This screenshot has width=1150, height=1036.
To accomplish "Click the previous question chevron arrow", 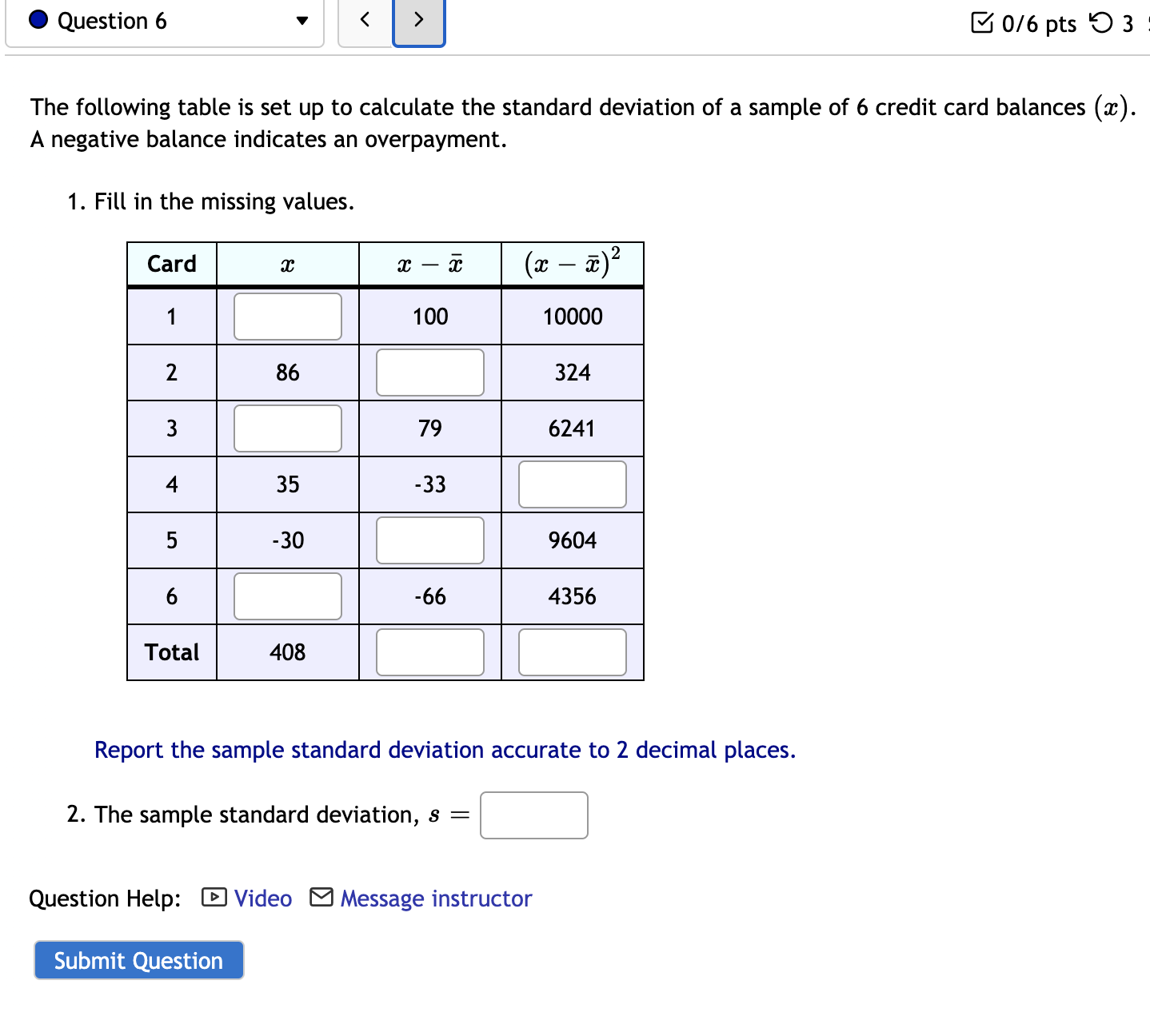I will point(364,21).
